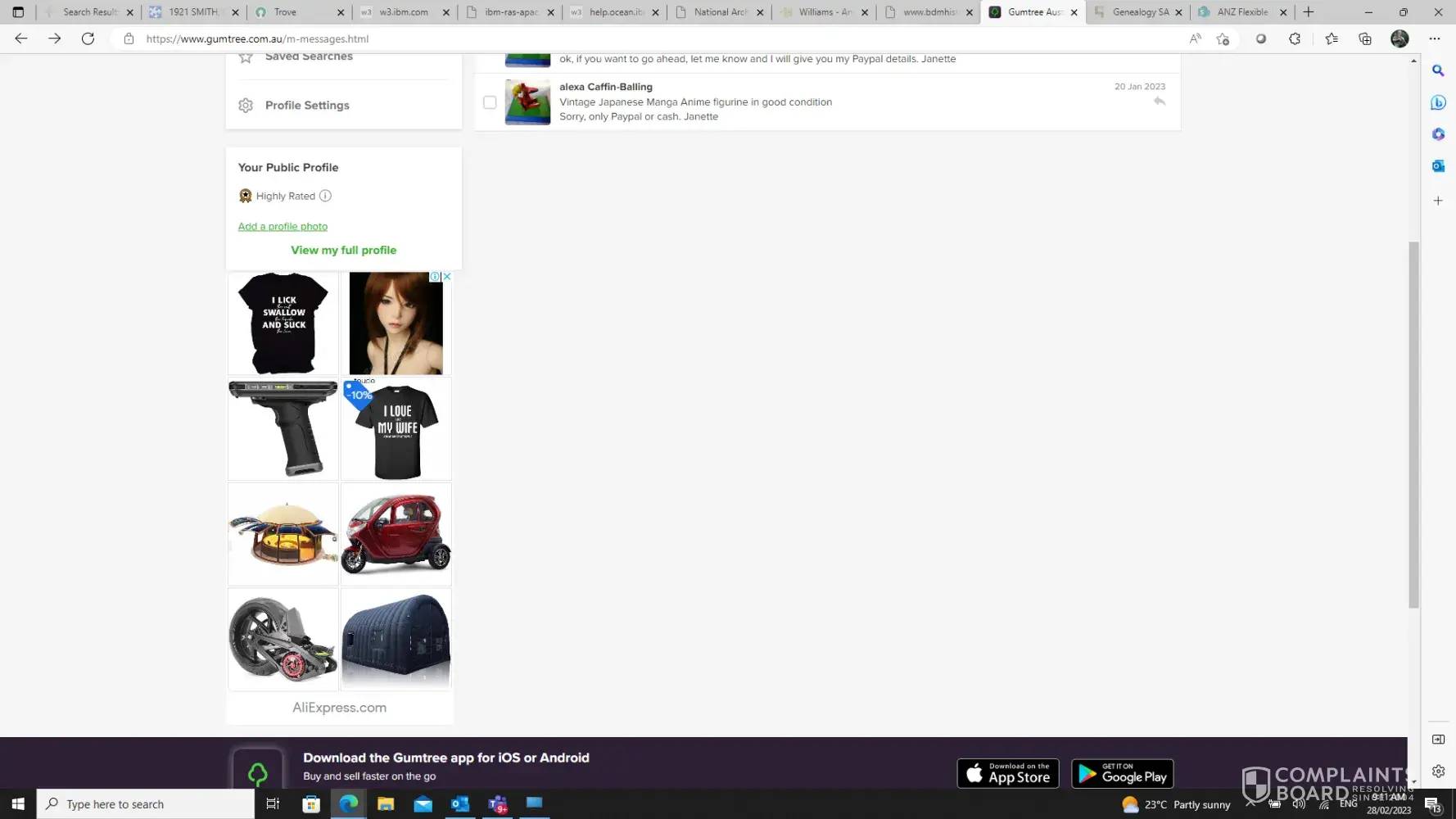Click the sidebar hide toggle icon
1456x819 pixels.
point(1438,740)
